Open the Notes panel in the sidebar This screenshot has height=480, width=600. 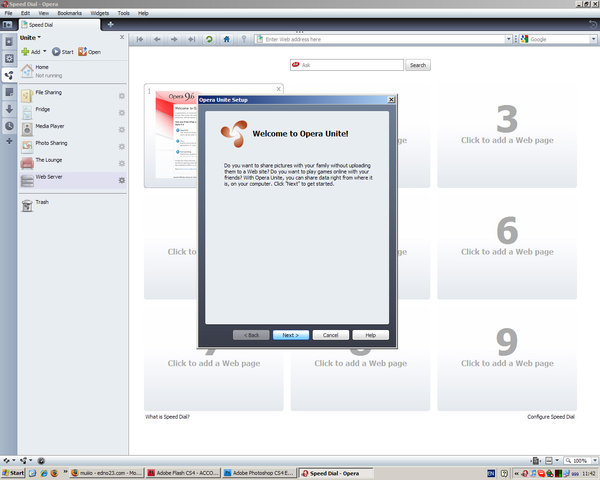point(9,92)
